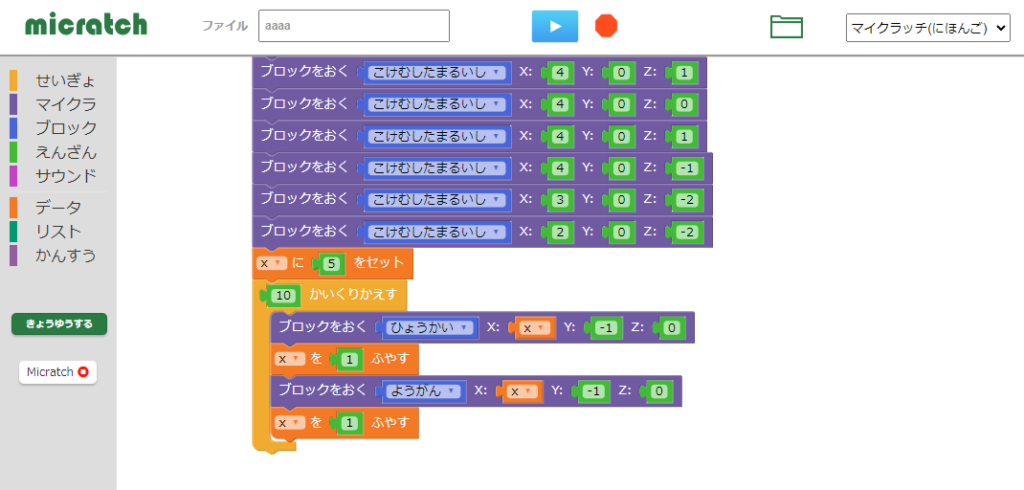Edit Z value 0 in ひょうかい block
1024x490 pixels.
click(671, 328)
